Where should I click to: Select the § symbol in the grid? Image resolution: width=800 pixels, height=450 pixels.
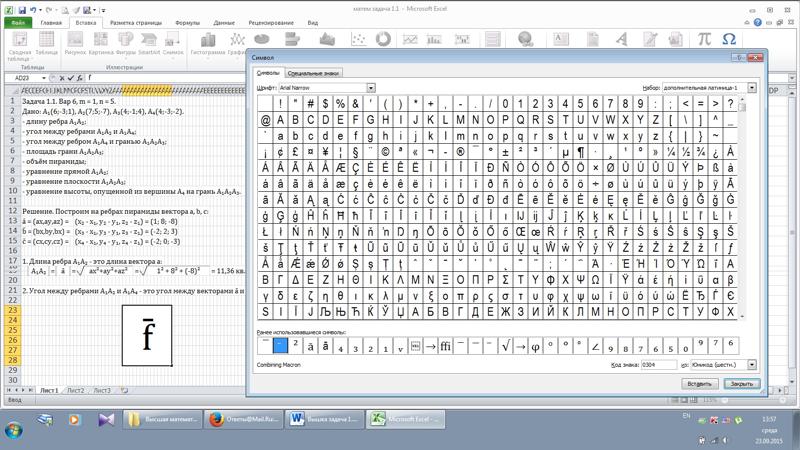point(355,152)
